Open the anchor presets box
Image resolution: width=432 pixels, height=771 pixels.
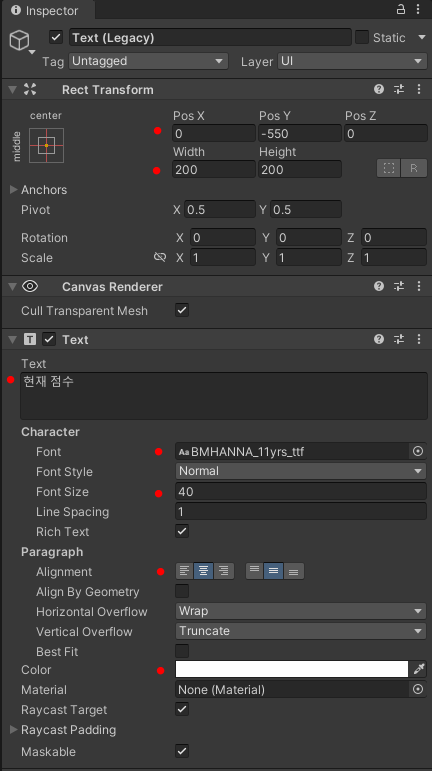tap(46, 146)
